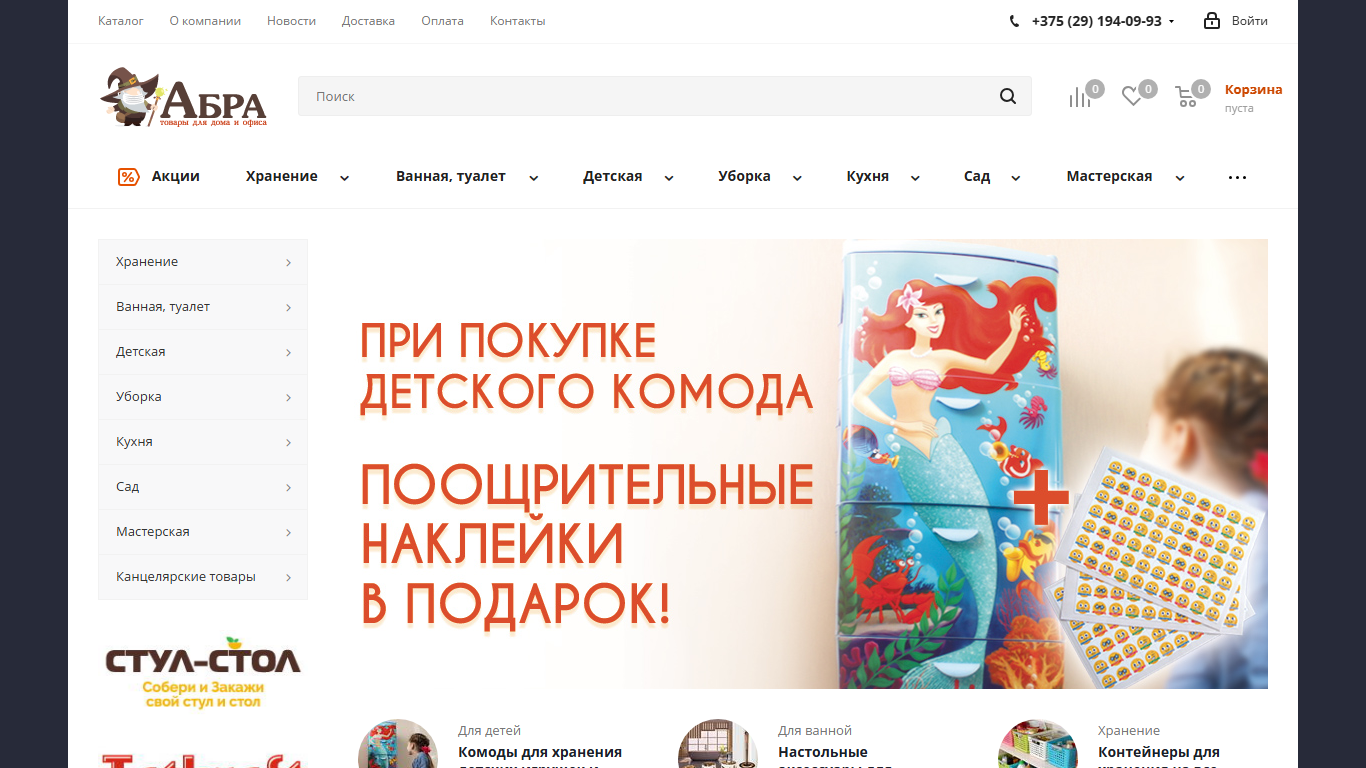Open the Комоды для хранения link
Image resolution: width=1366 pixels, height=768 pixels.
coord(540,756)
